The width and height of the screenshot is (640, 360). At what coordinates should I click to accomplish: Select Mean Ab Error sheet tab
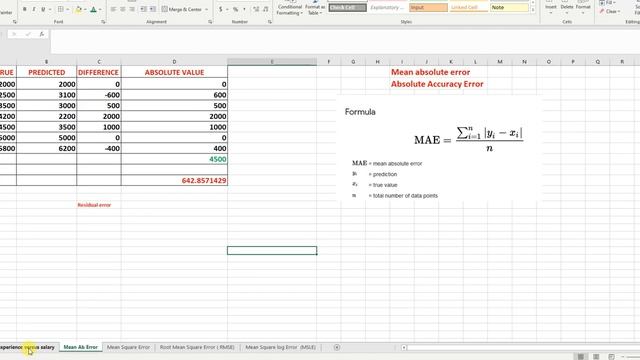(x=81, y=347)
